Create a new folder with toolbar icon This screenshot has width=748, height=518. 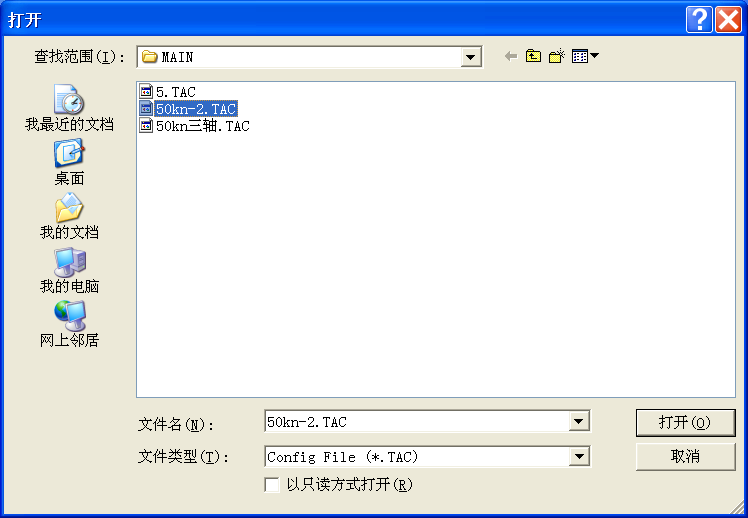[557, 56]
